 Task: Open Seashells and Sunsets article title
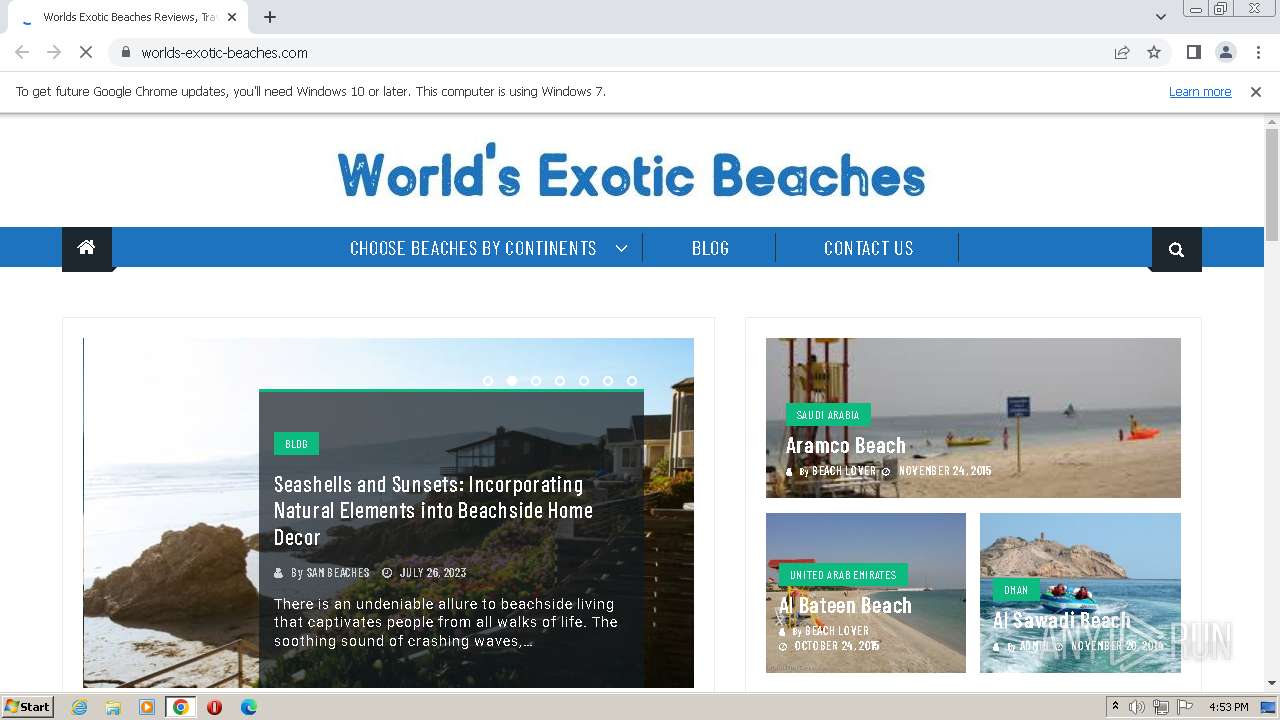tap(433, 510)
